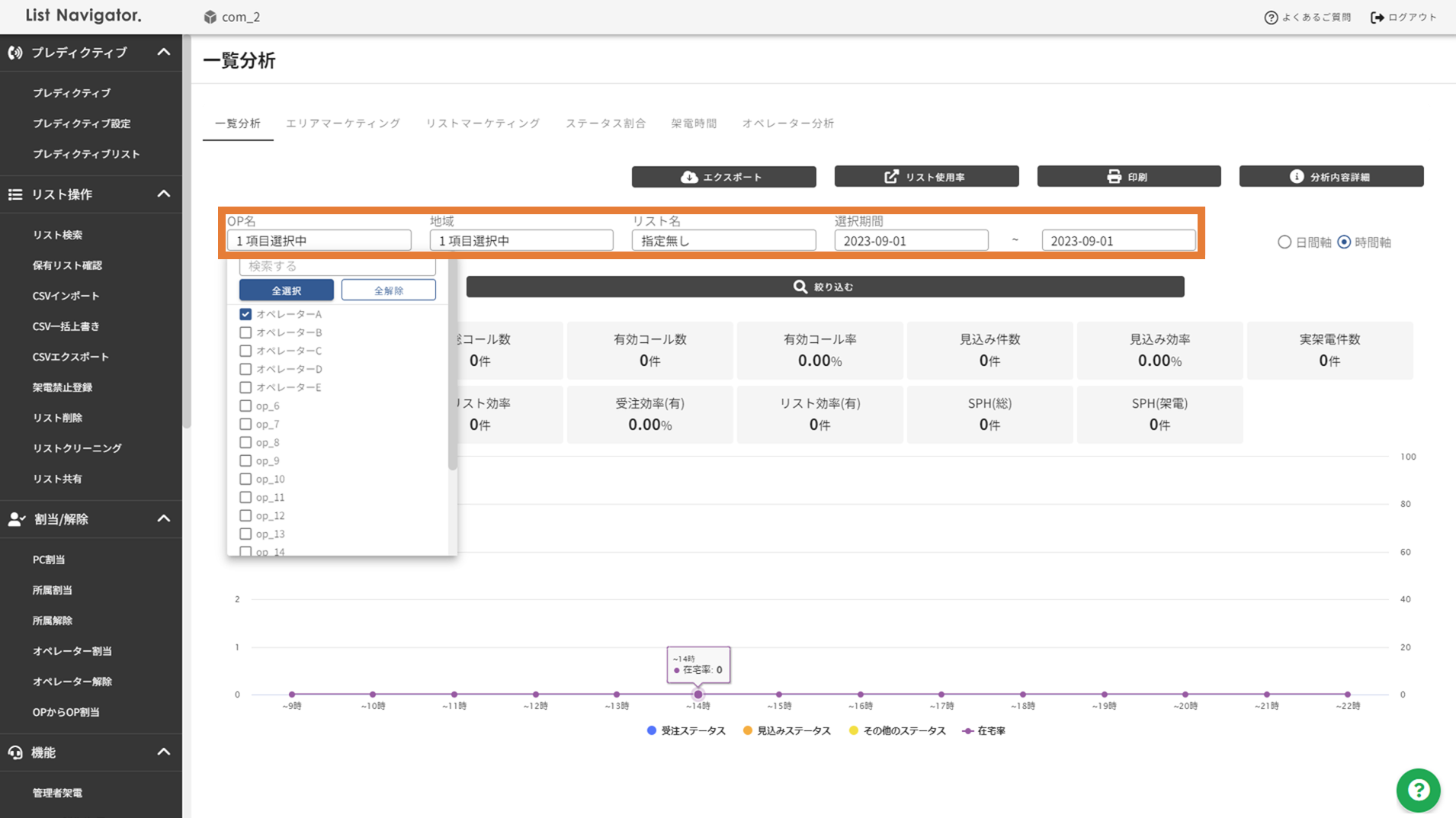Click the analysis details info icon
Viewport: 1456px width, 818px height.
tap(1296, 177)
